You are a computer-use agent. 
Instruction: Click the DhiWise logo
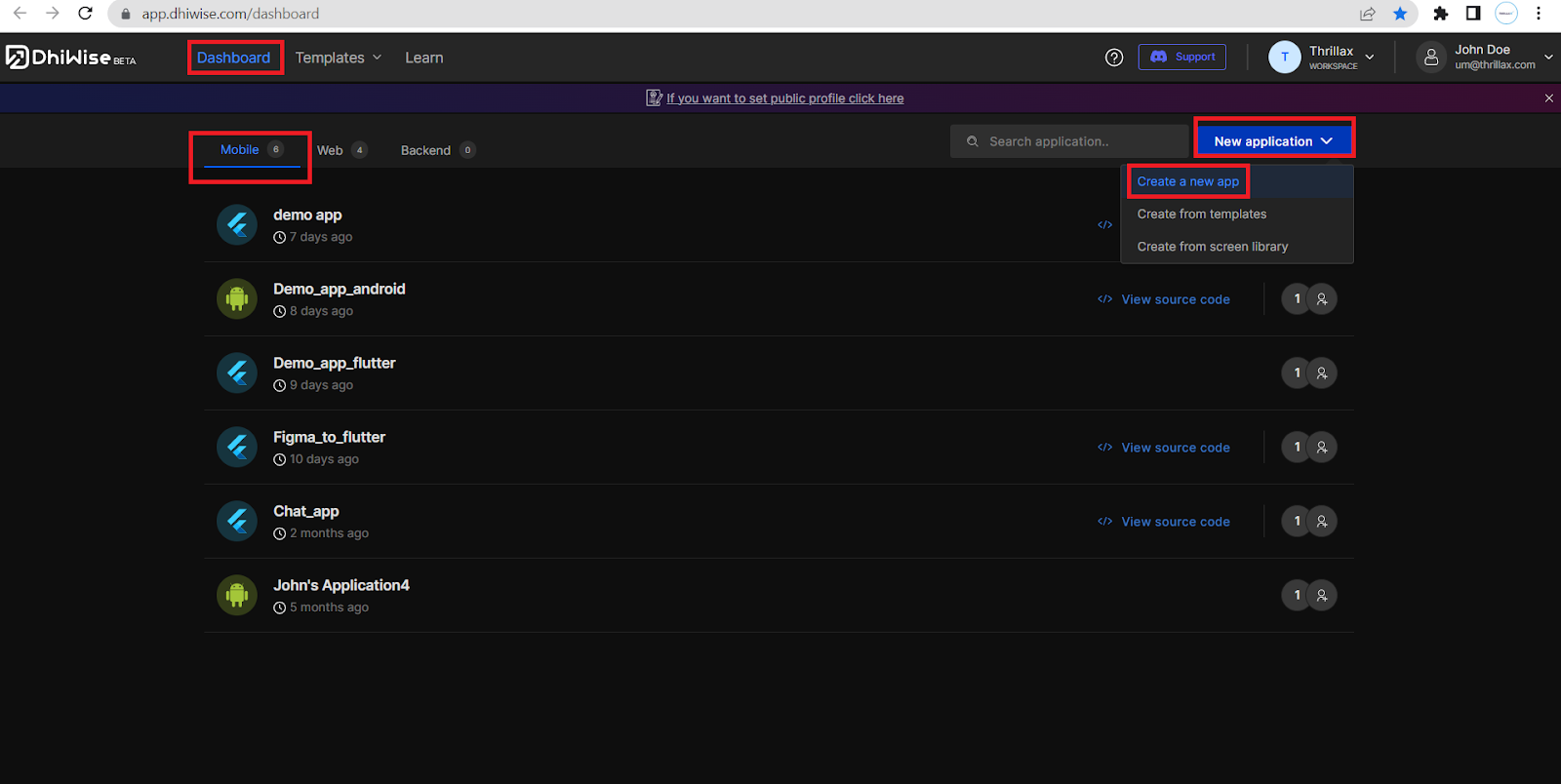click(x=70, y=58)
